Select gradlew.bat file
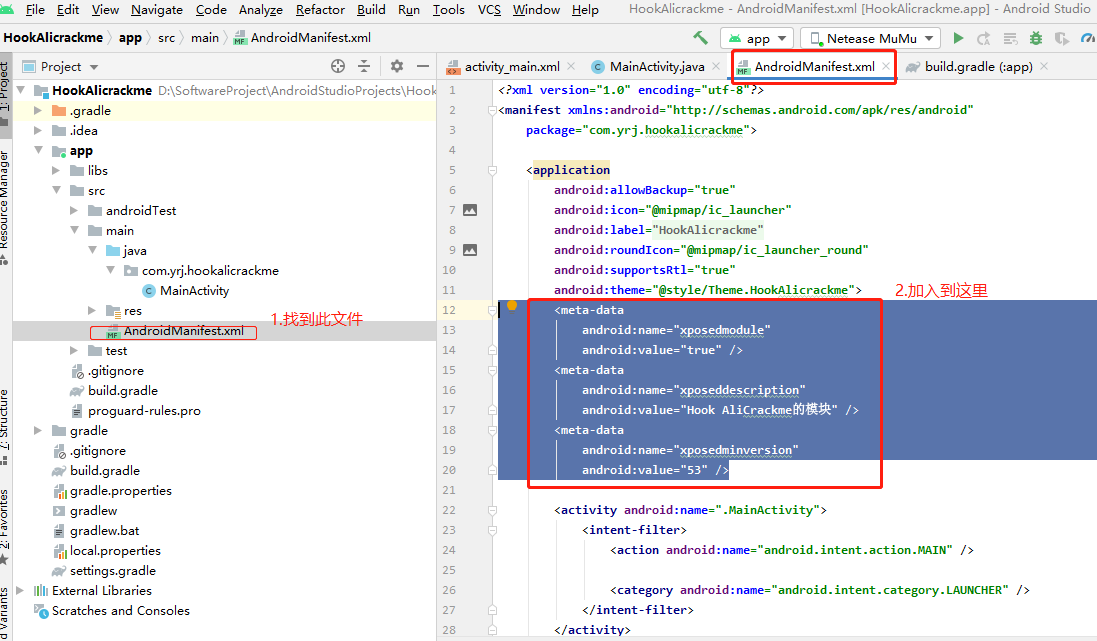The height and width of the screenshot is (641, 1097). [x=104, y=530]
